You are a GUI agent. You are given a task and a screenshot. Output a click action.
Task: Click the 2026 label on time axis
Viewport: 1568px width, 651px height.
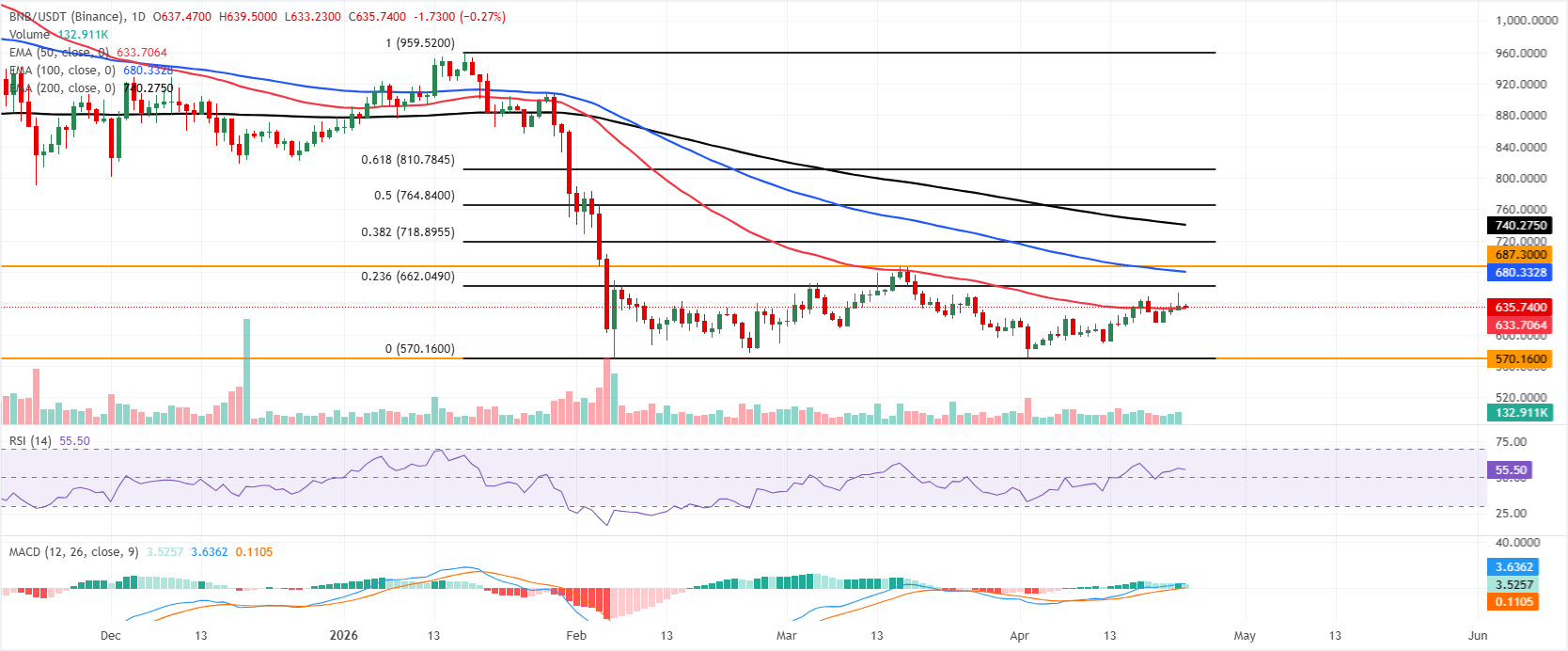(x=344, y=636)
